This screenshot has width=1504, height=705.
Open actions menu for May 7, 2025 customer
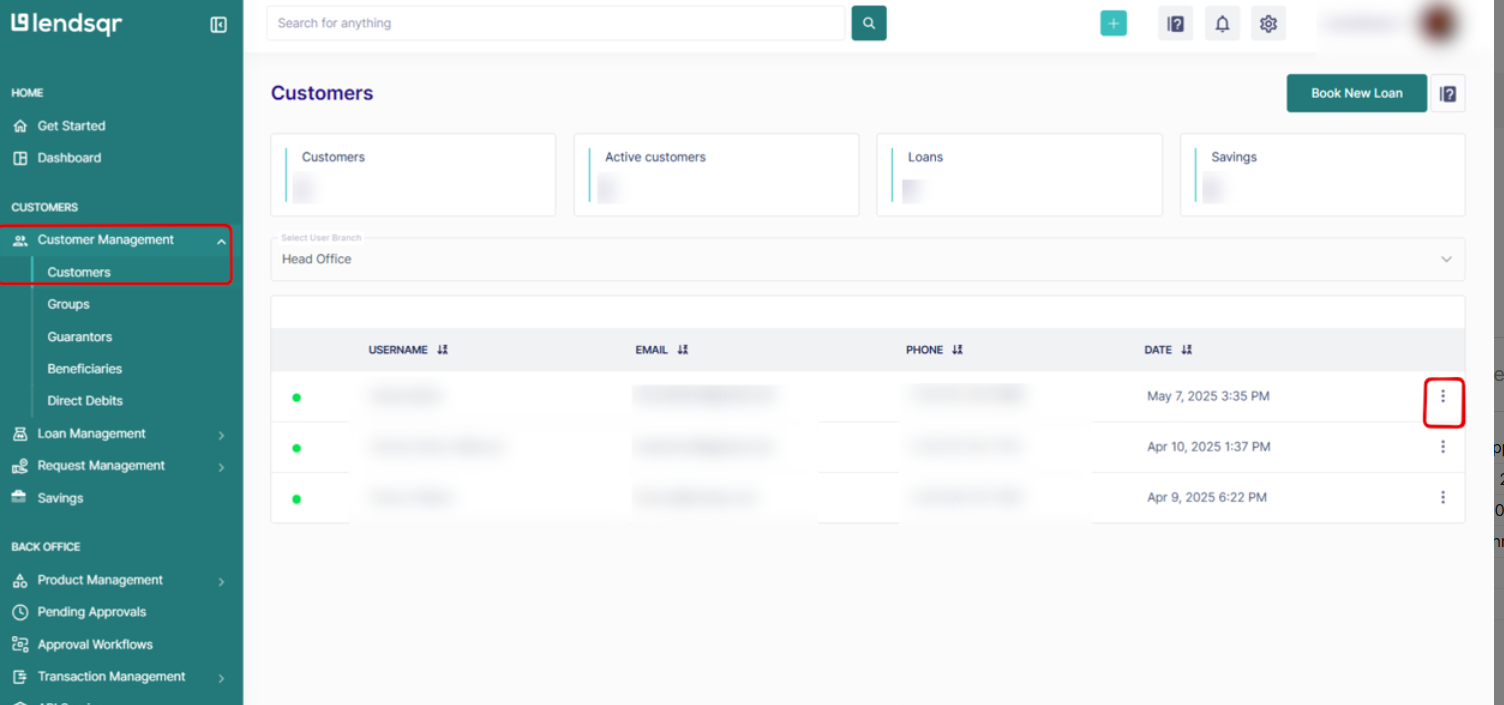[1442, 396]
